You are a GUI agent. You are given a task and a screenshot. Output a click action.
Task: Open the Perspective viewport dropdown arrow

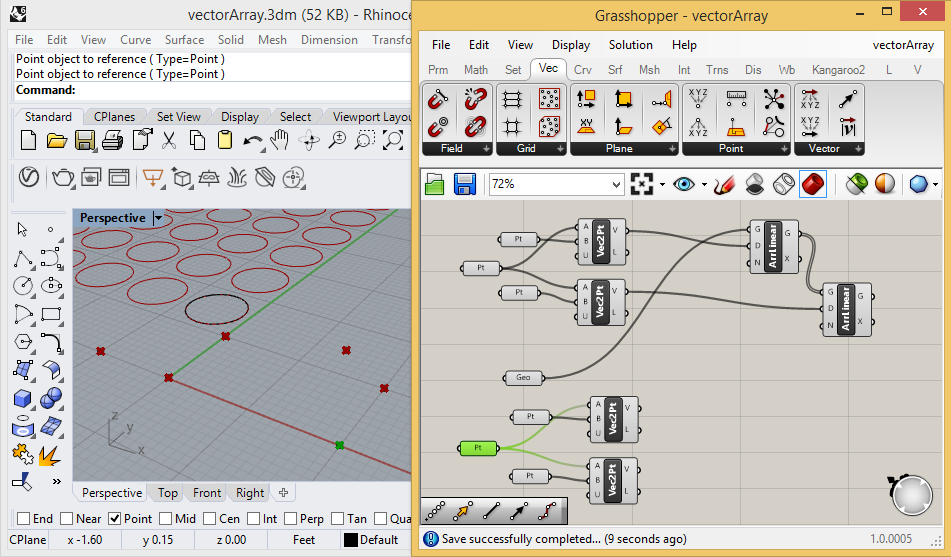point(157,218)
